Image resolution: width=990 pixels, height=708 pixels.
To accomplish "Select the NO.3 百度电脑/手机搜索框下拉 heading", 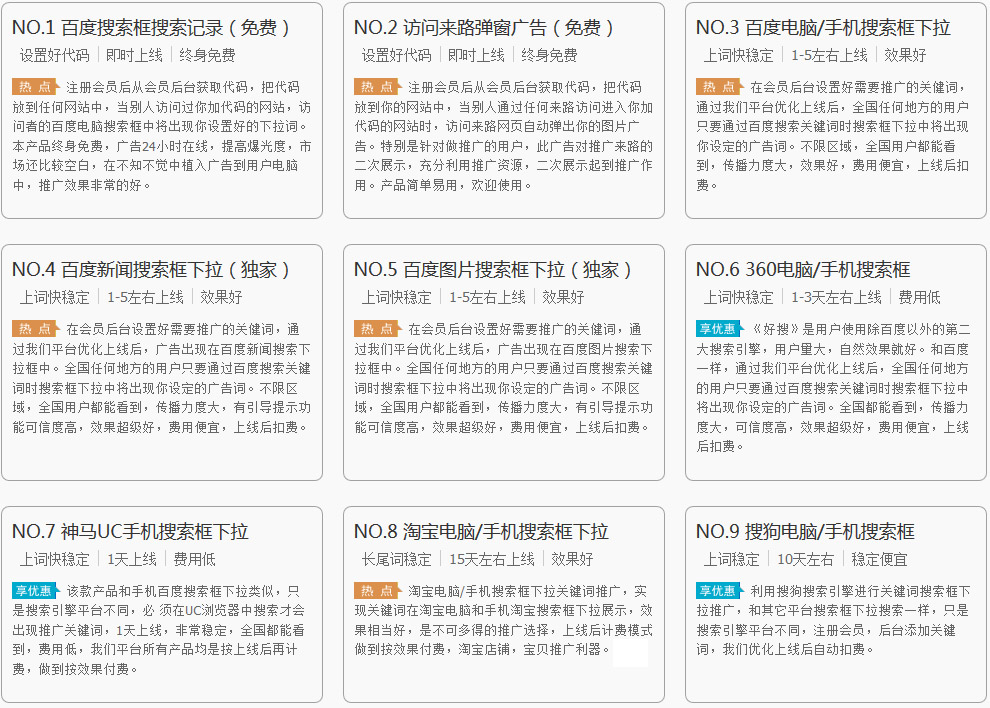I will [x=823, y=28].
